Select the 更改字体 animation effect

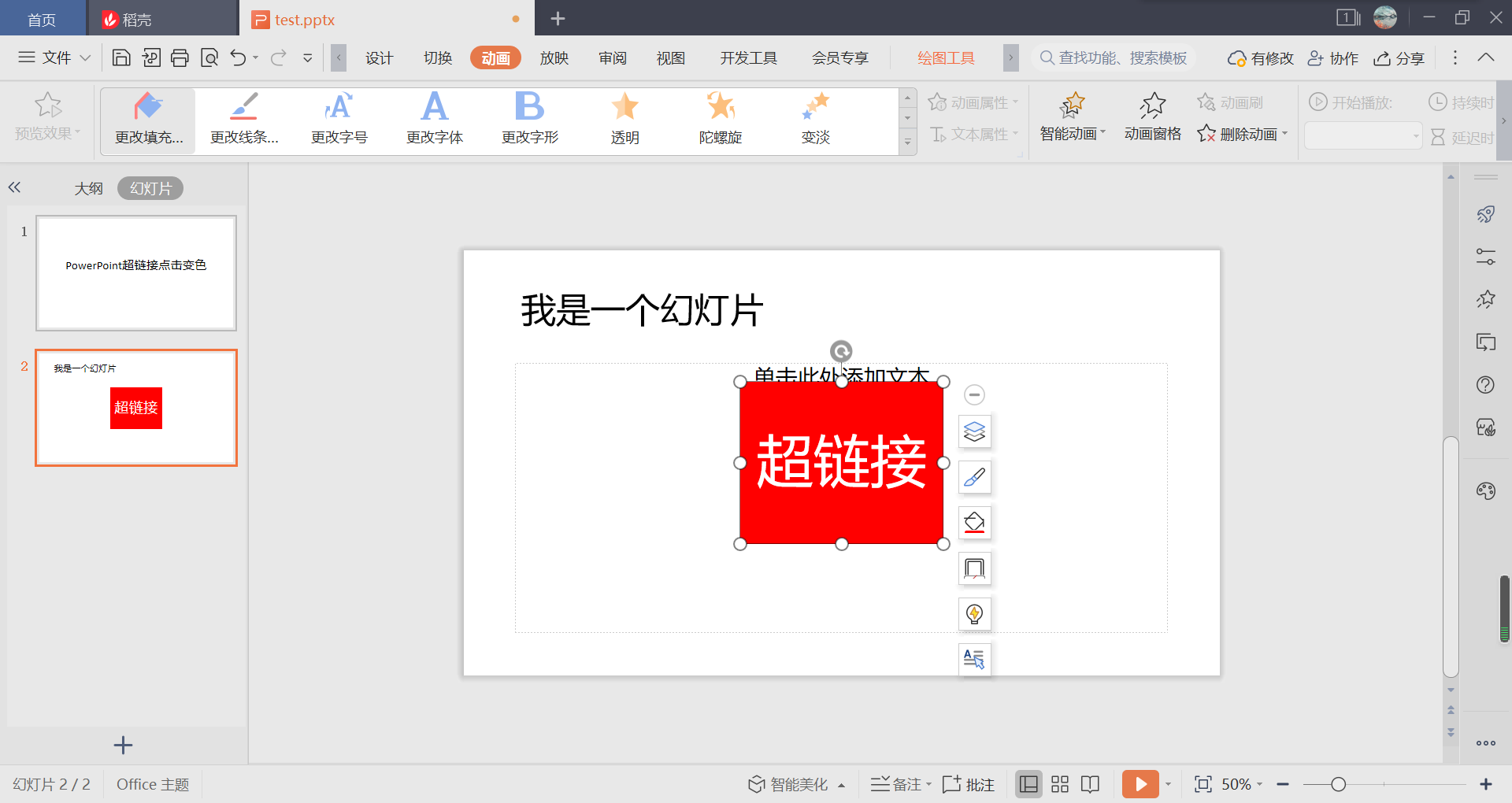click(x=435, y=120)
